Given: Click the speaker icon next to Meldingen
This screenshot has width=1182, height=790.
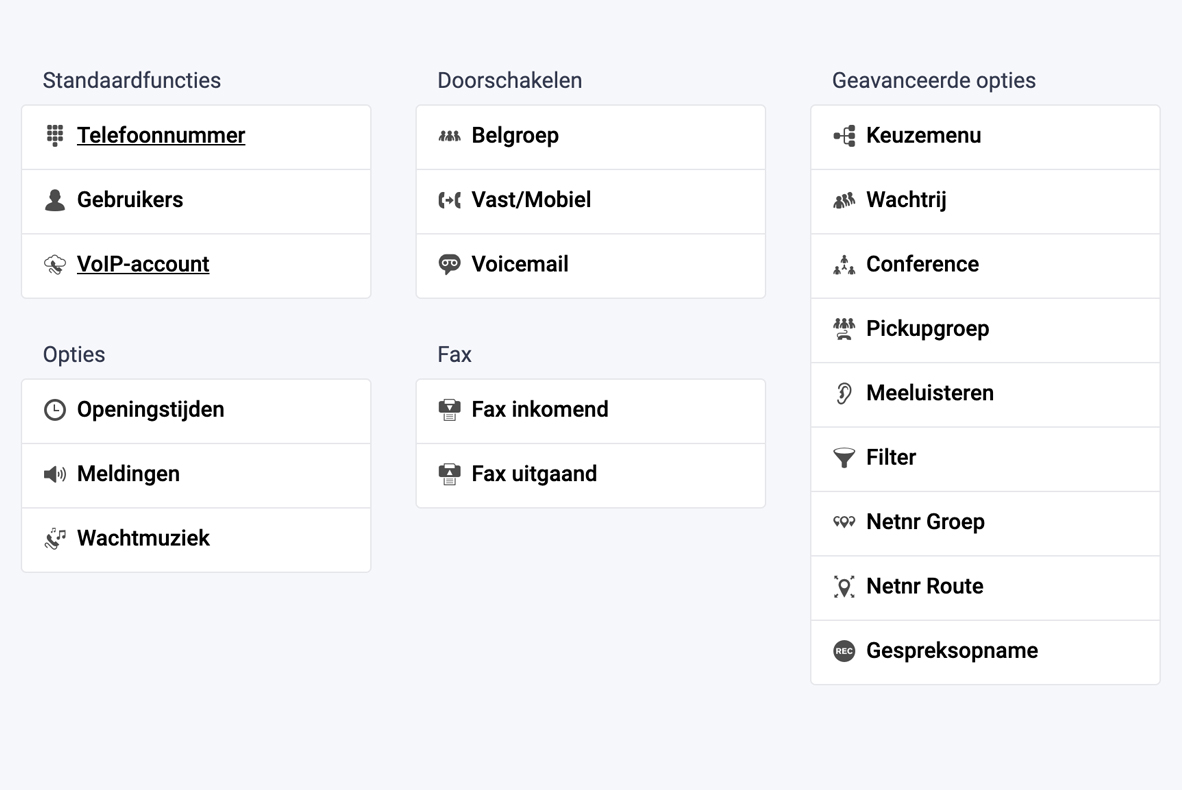Looking at the screenshot, I should [x=53, y=474].
